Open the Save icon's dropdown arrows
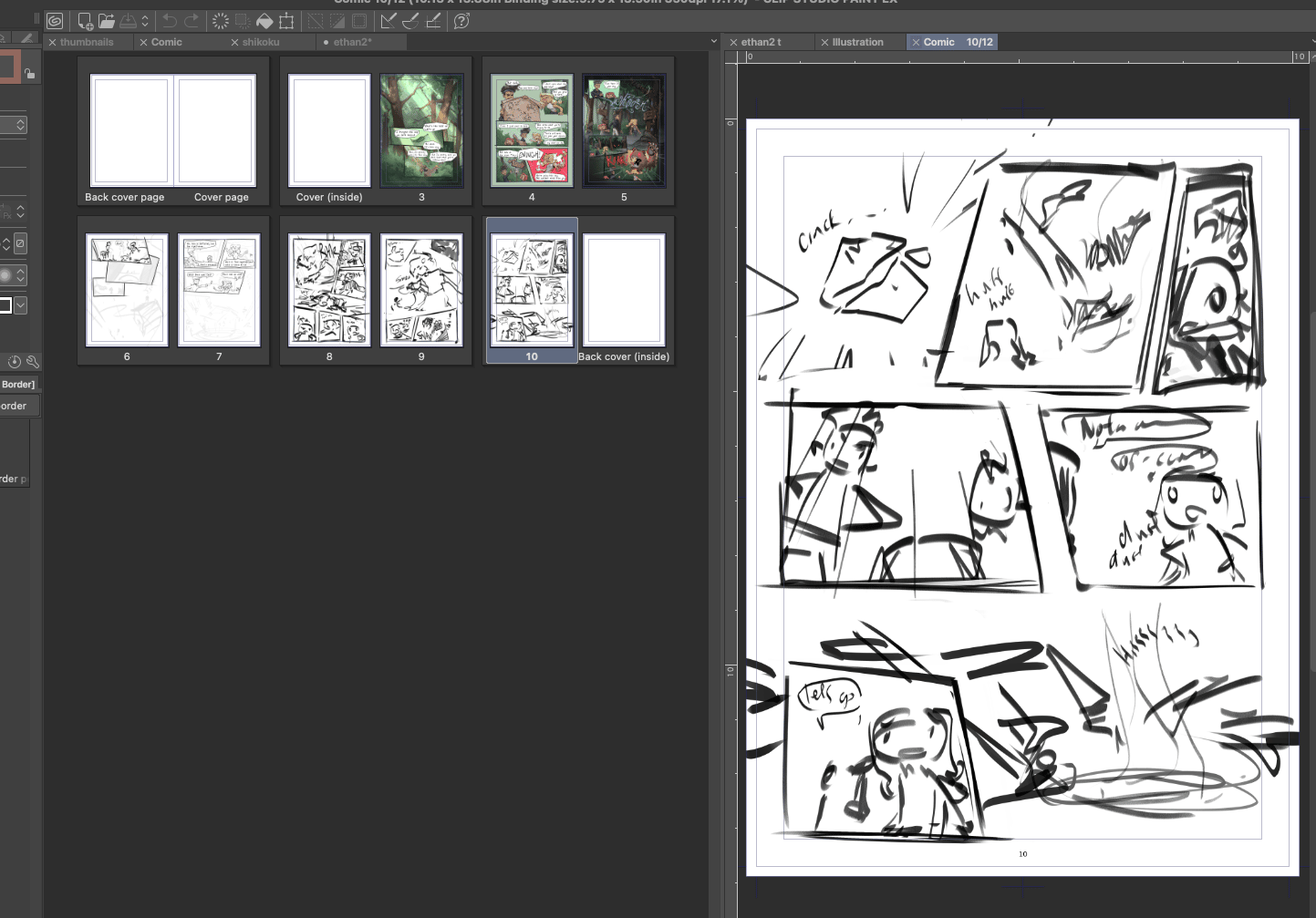This screenshot has width=1316, height=918. tap(144, 21)
